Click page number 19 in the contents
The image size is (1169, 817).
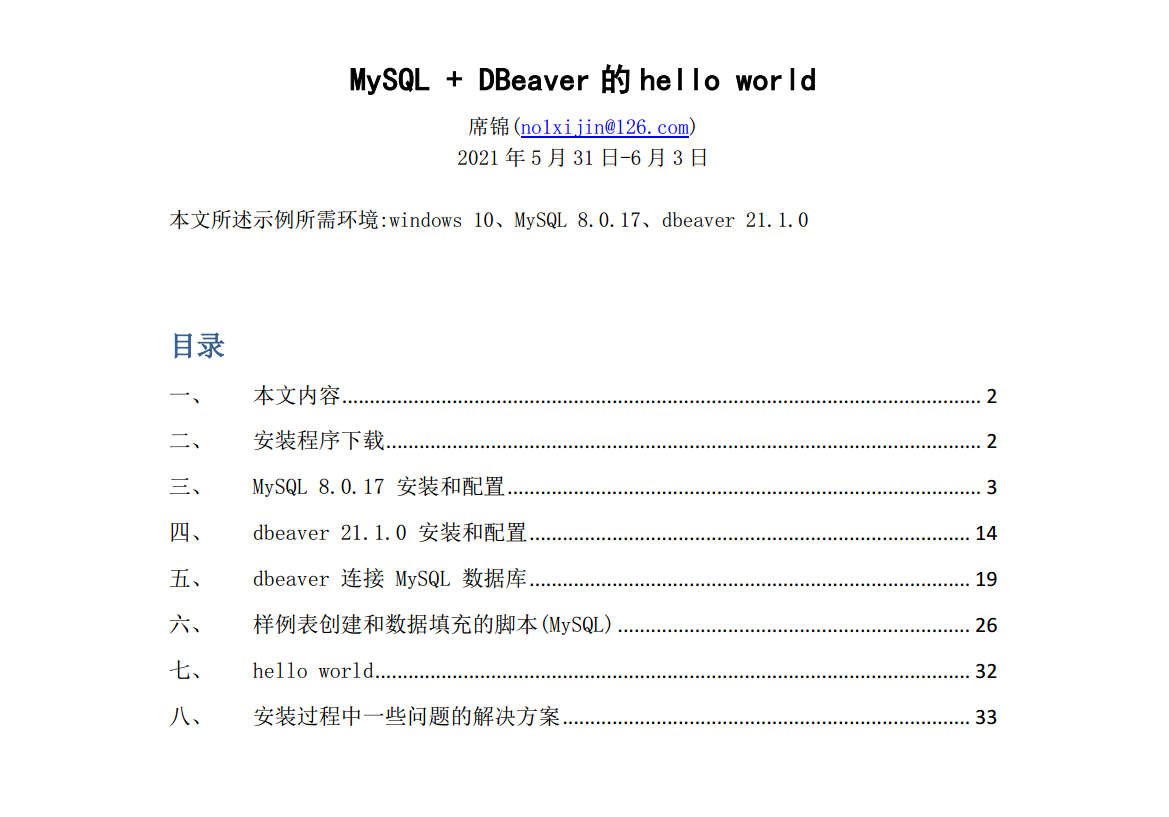click(986, 579)
